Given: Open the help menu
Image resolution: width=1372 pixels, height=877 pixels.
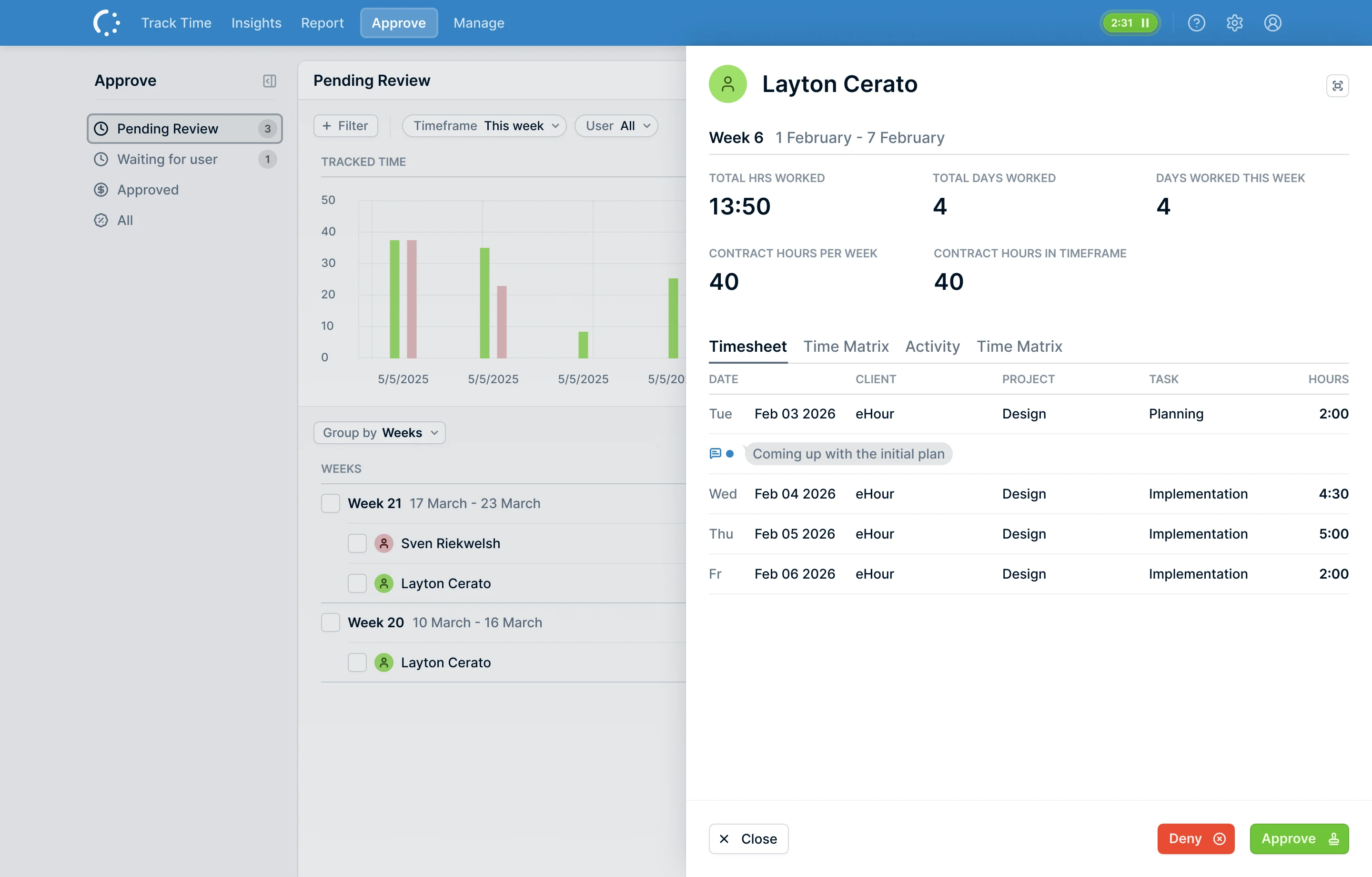Looking at the screenshot, I should coord(1196,23).
